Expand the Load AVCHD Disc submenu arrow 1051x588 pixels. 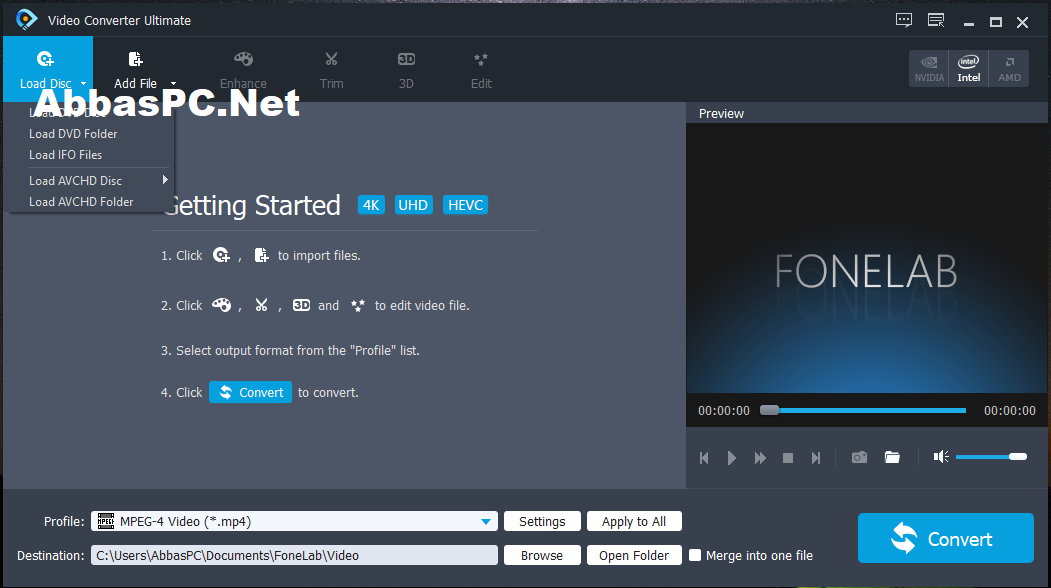[165, 180]
